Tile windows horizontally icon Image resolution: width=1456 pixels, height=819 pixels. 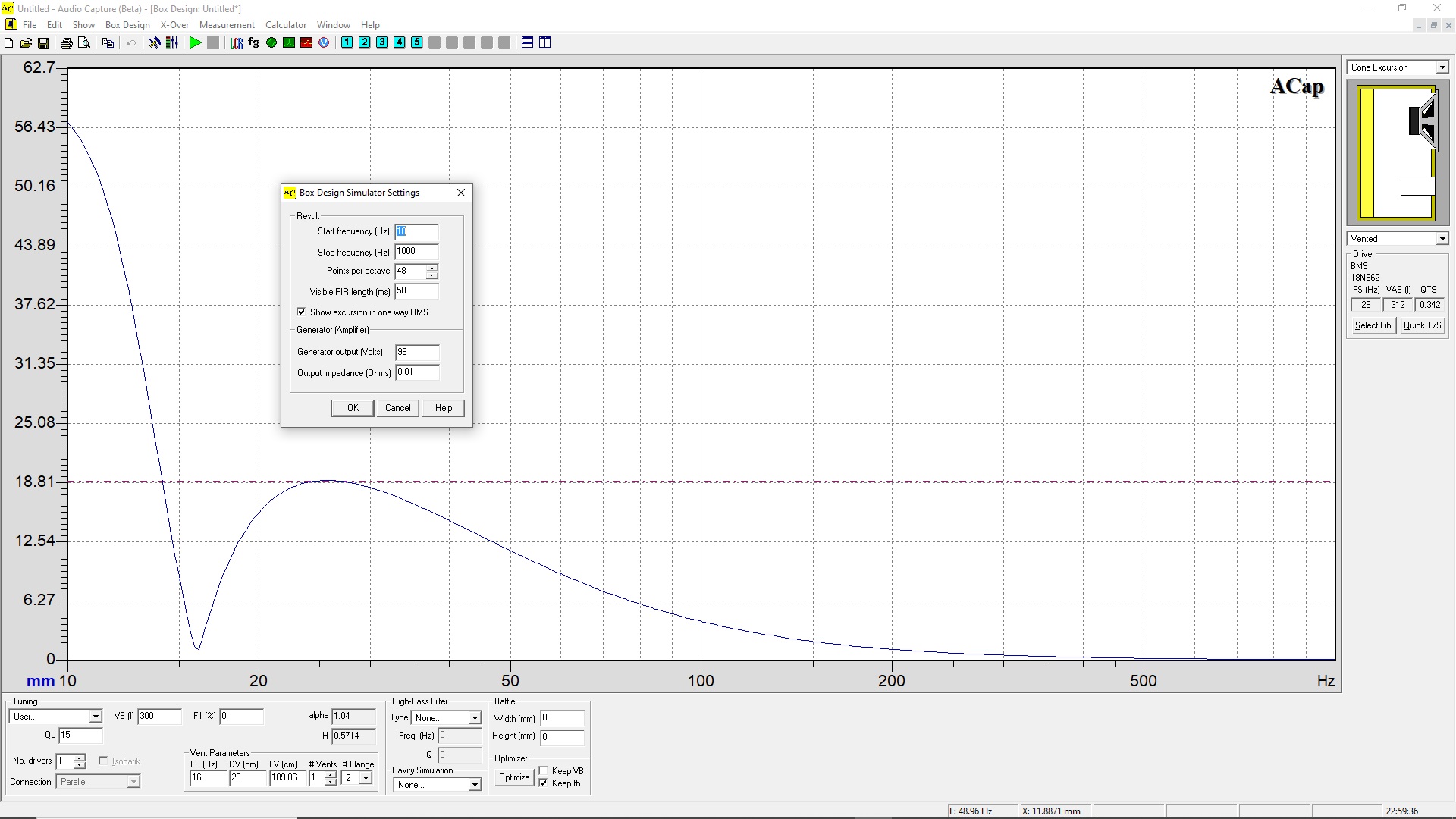[528, 43]
